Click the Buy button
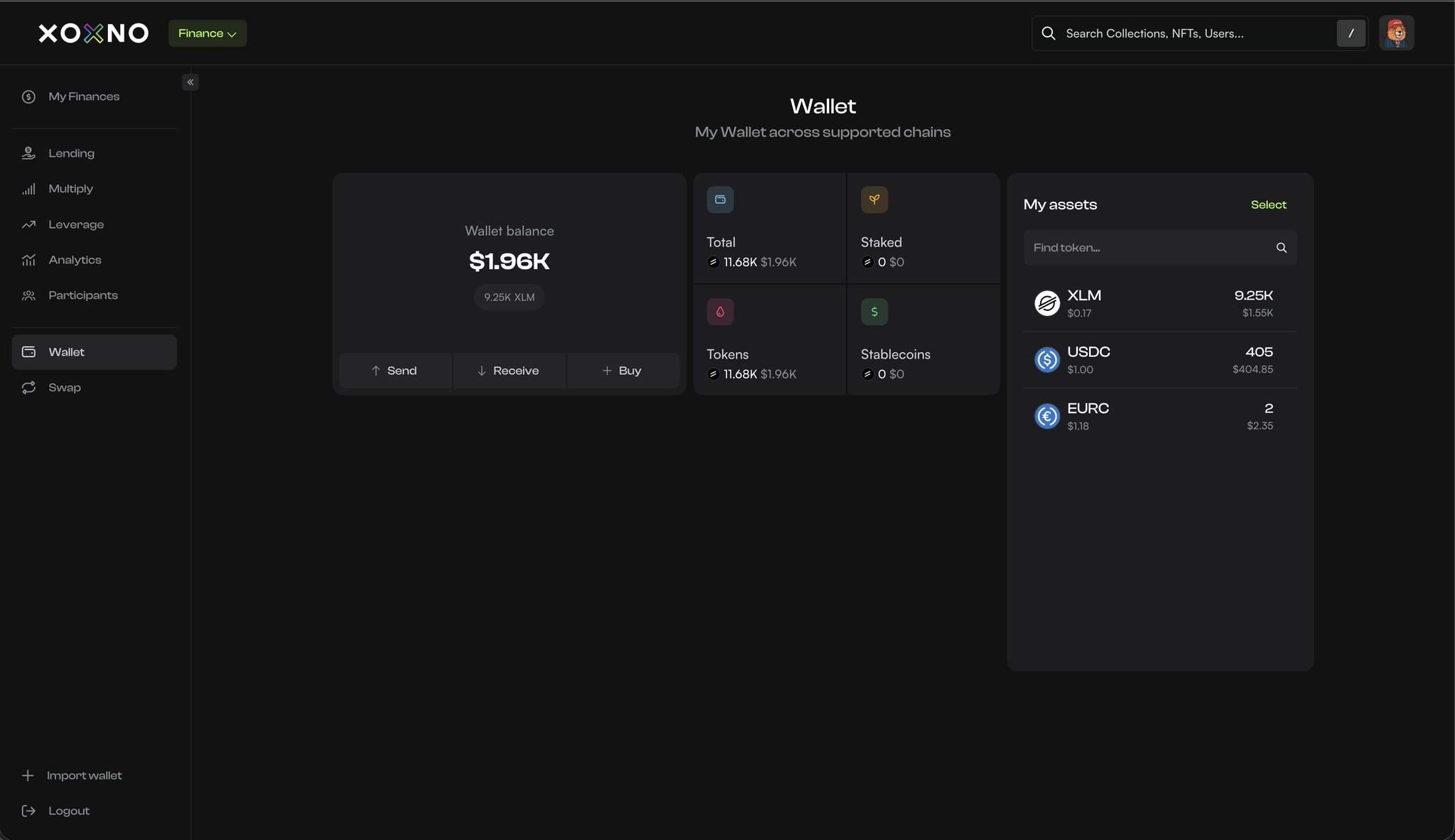The image size is (1455, 840). [x=622, y=371]
